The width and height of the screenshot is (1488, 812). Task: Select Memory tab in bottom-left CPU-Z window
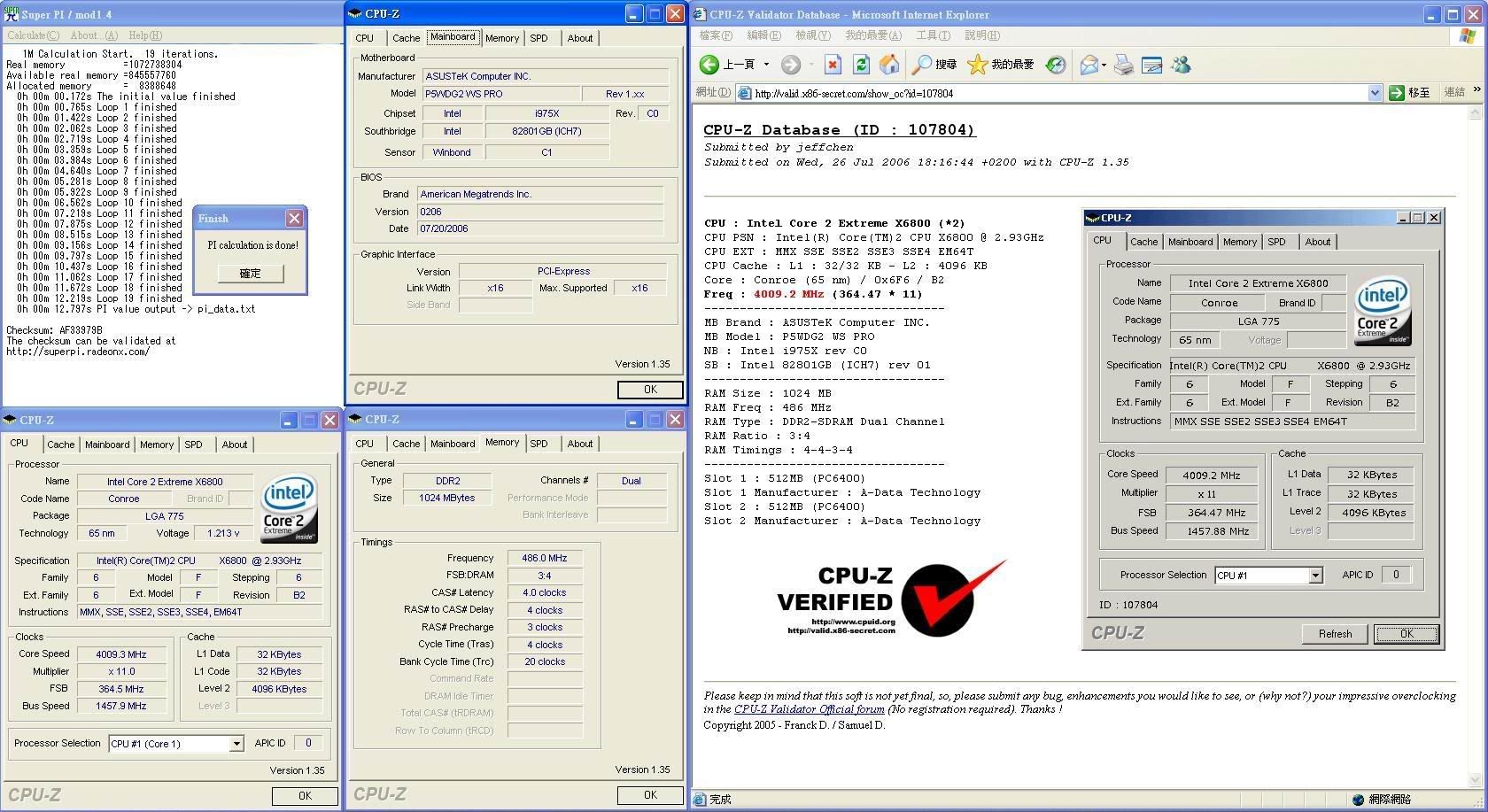157,445
